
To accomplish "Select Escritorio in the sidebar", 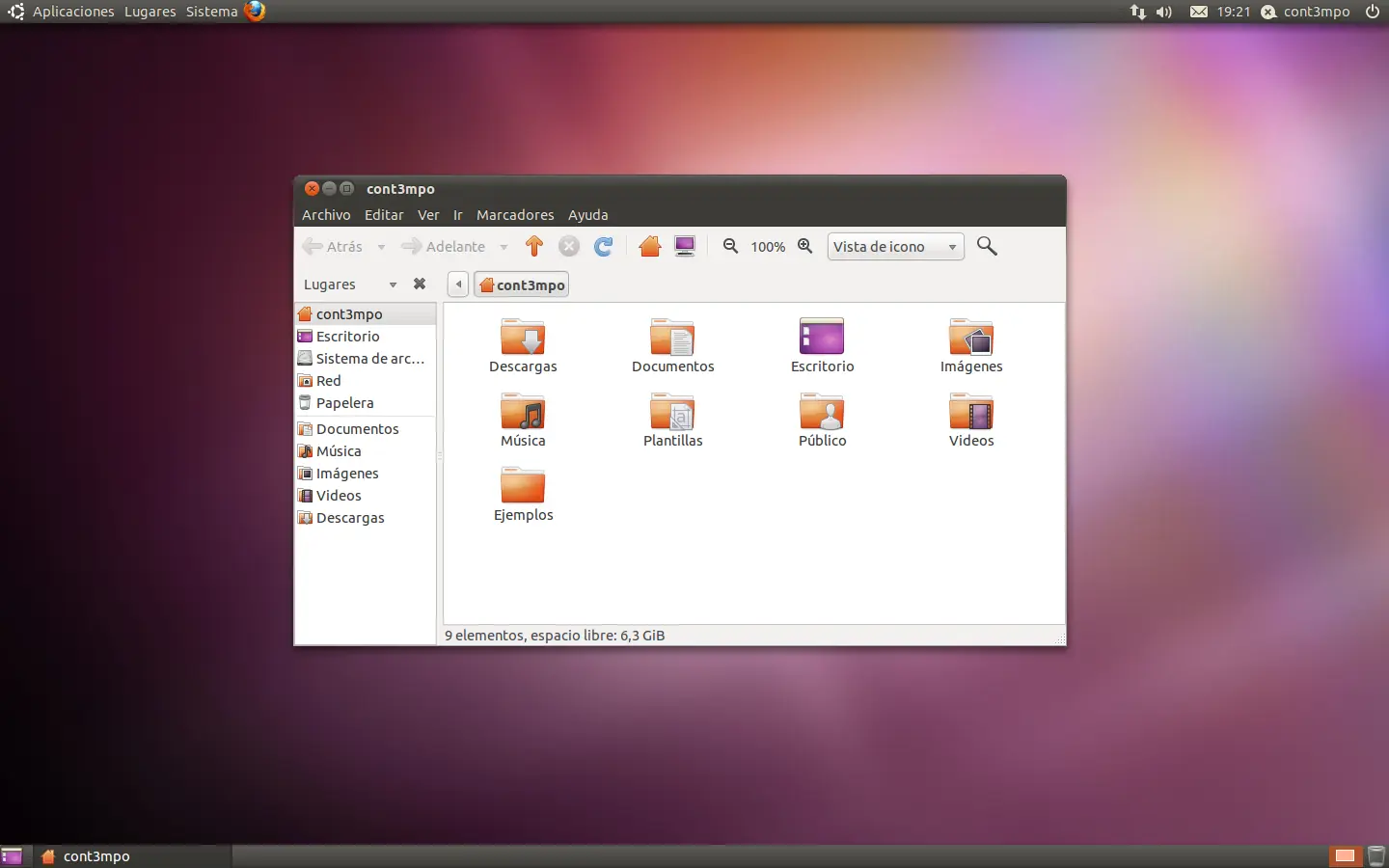I will pyautogui.click(x=366, y=337).
